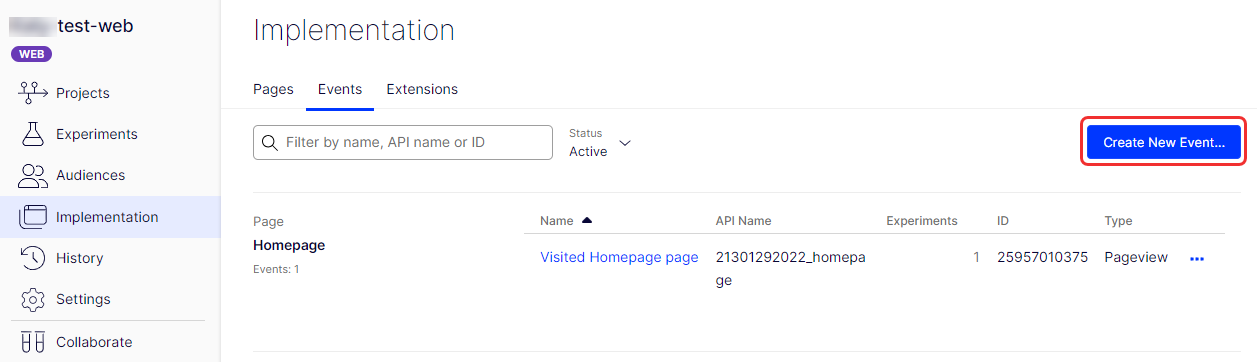This screenshot has width=1257, height=362.
Task: Click the search magnifier icon
Action: (269, 143)
